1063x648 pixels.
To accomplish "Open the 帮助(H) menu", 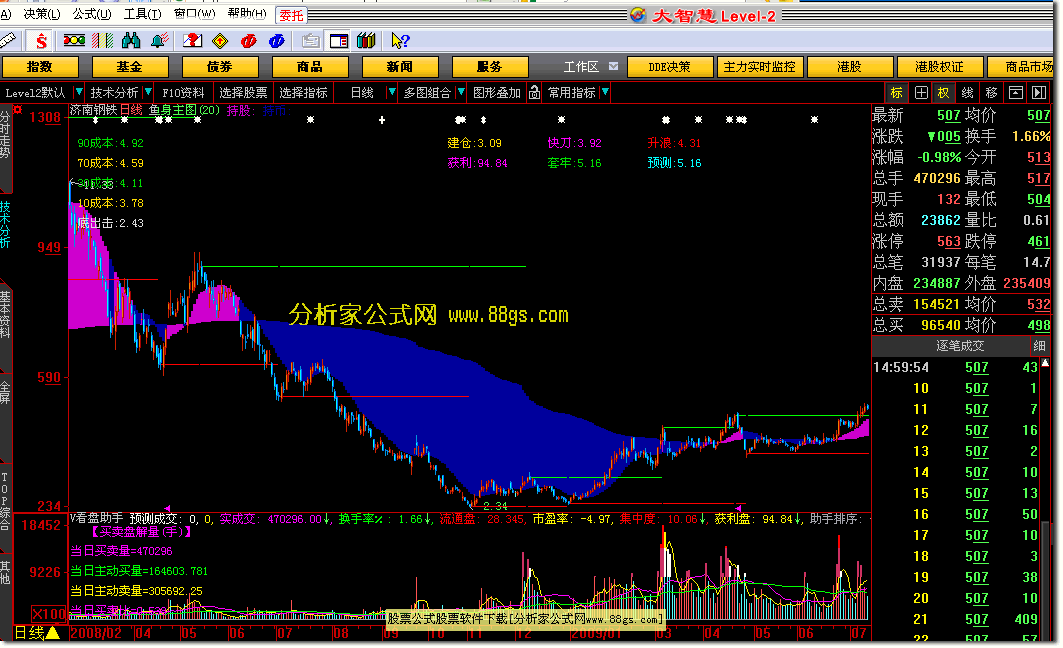I will coord(247,14).
